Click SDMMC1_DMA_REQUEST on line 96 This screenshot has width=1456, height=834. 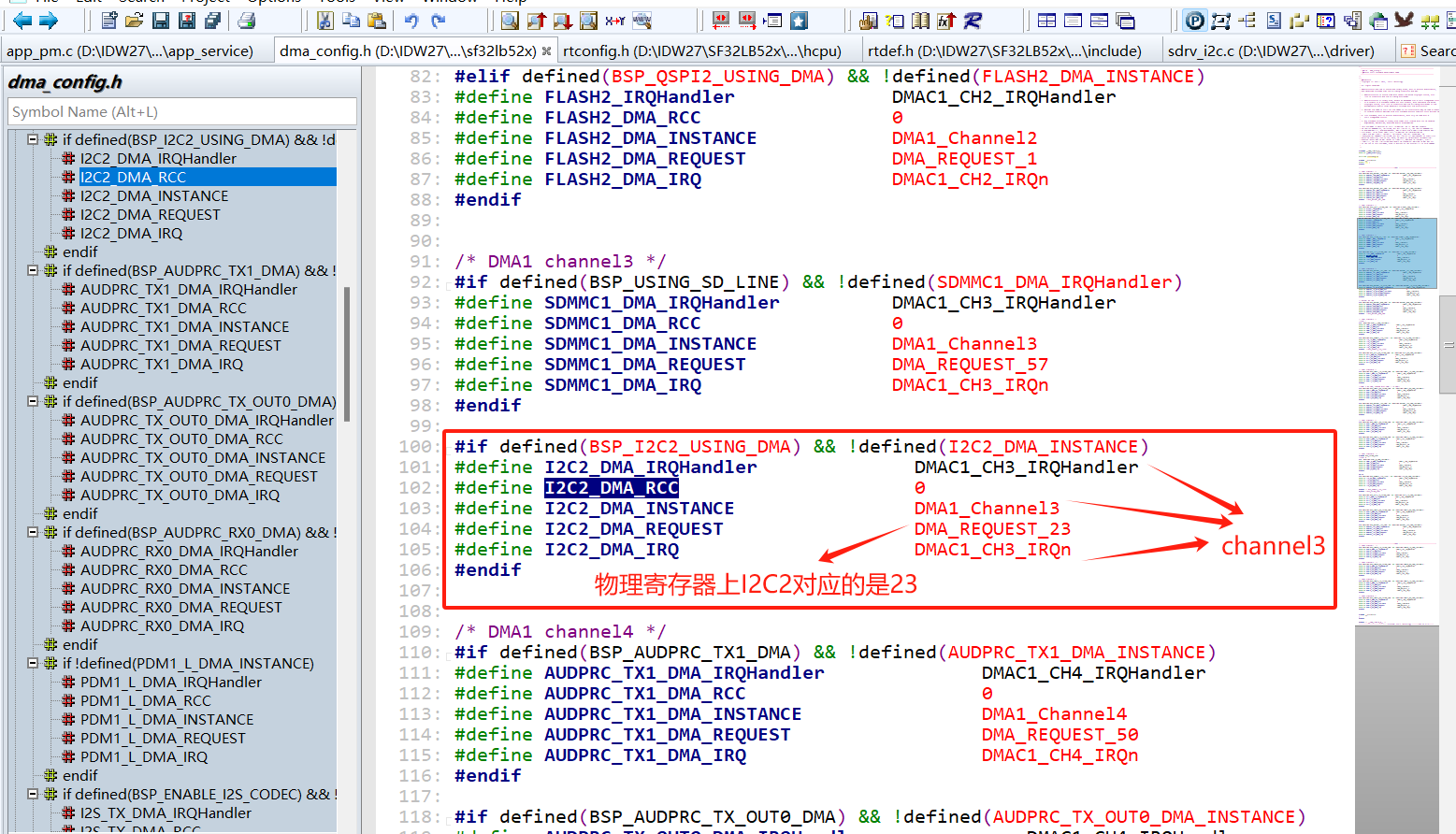[645, 364]
